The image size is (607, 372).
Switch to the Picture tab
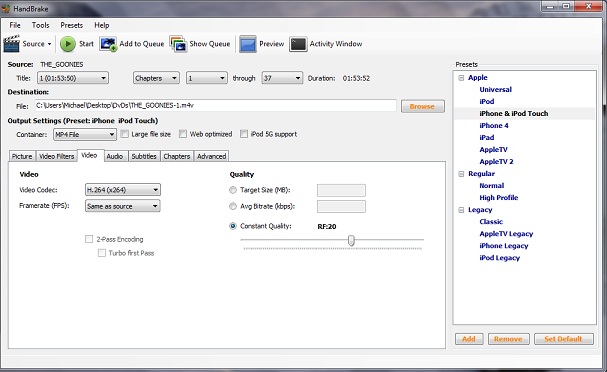[22, 156]
